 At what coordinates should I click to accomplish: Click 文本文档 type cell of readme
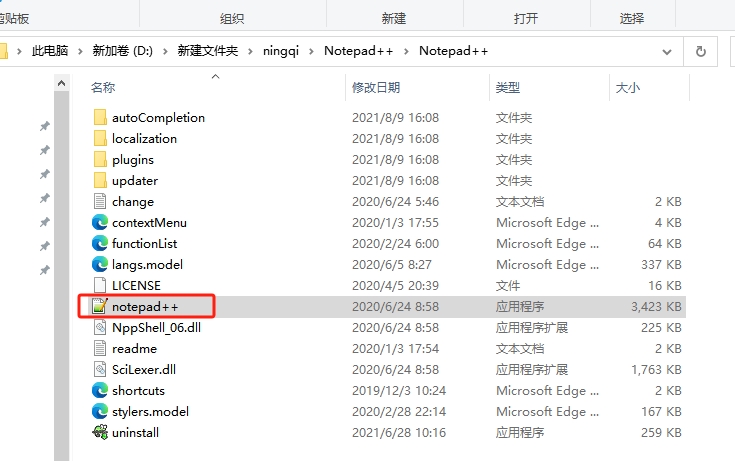click(x=520, y=348)
